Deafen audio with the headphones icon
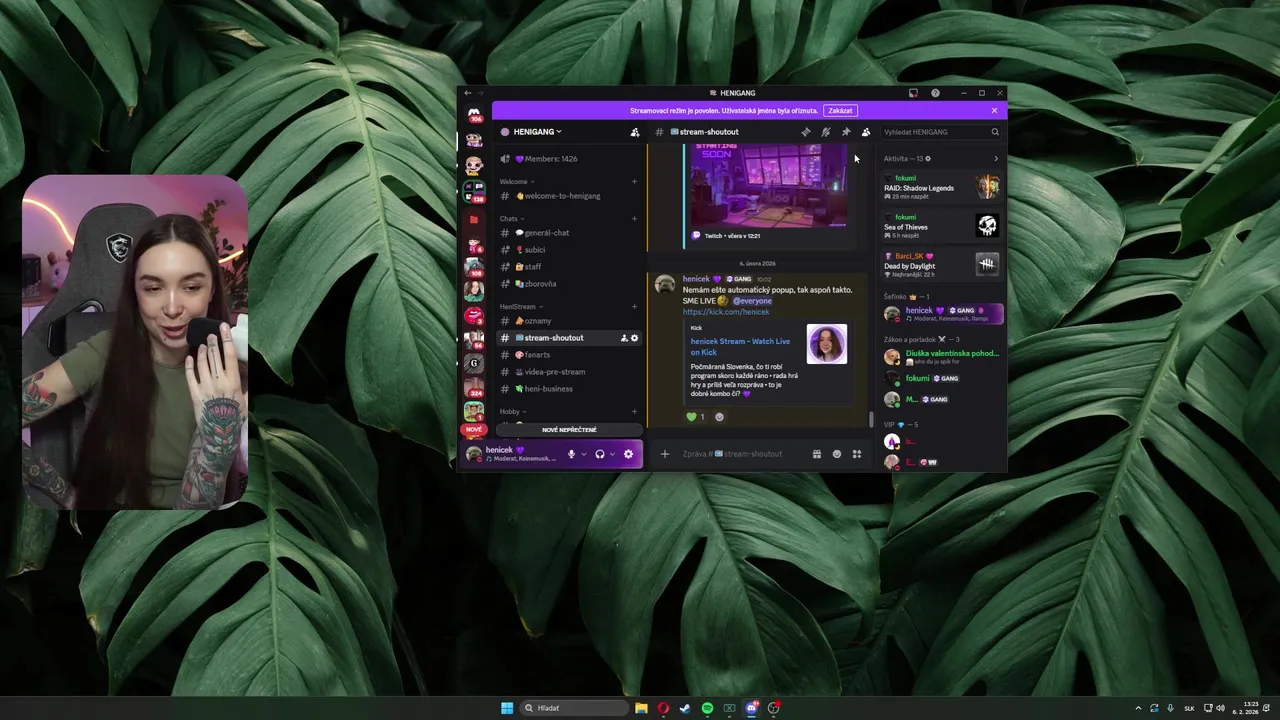Image resolution: width=1280 pixels, height=720 pixels. [x=600, y=454]
